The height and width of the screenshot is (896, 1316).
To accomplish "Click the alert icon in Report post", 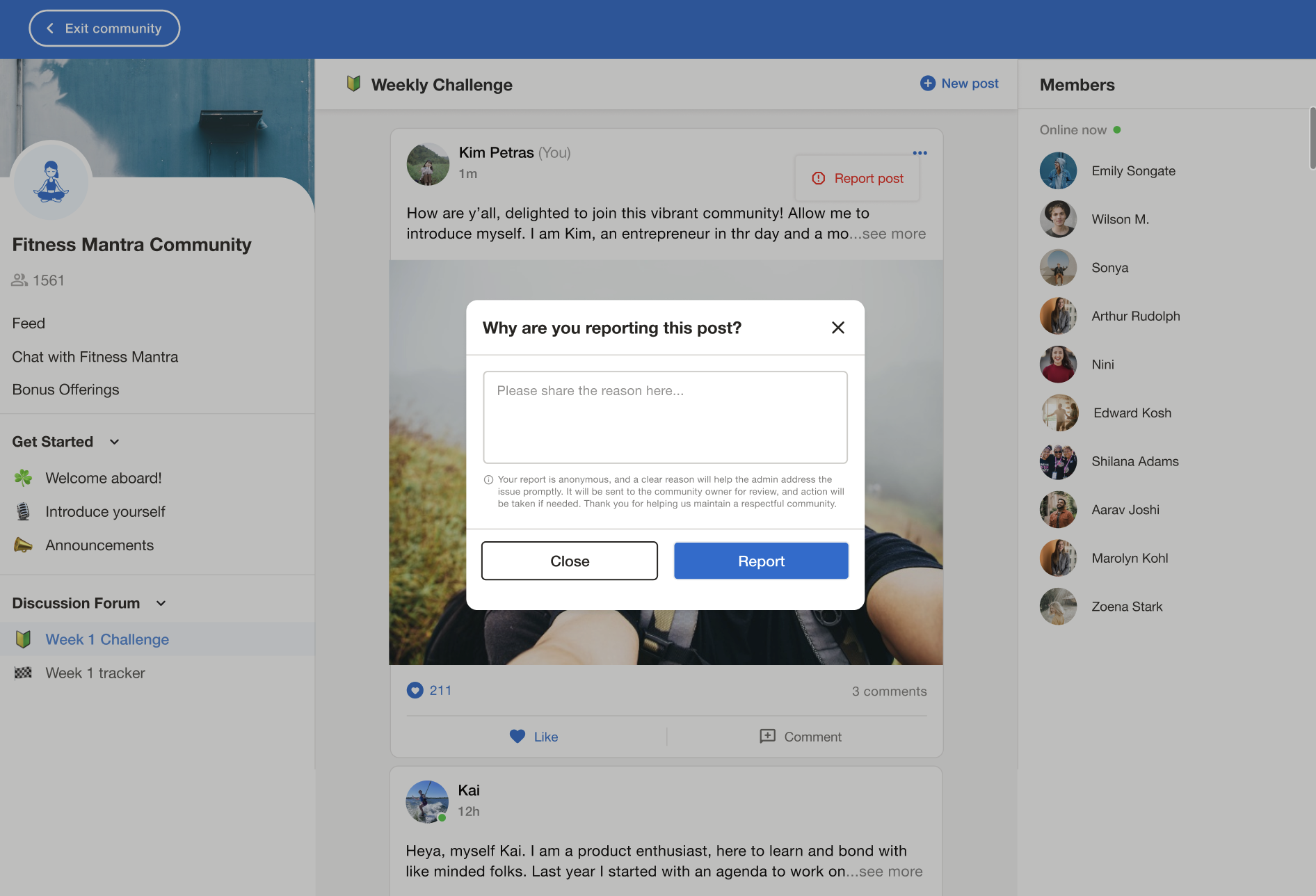I will (x=819, y=178).
